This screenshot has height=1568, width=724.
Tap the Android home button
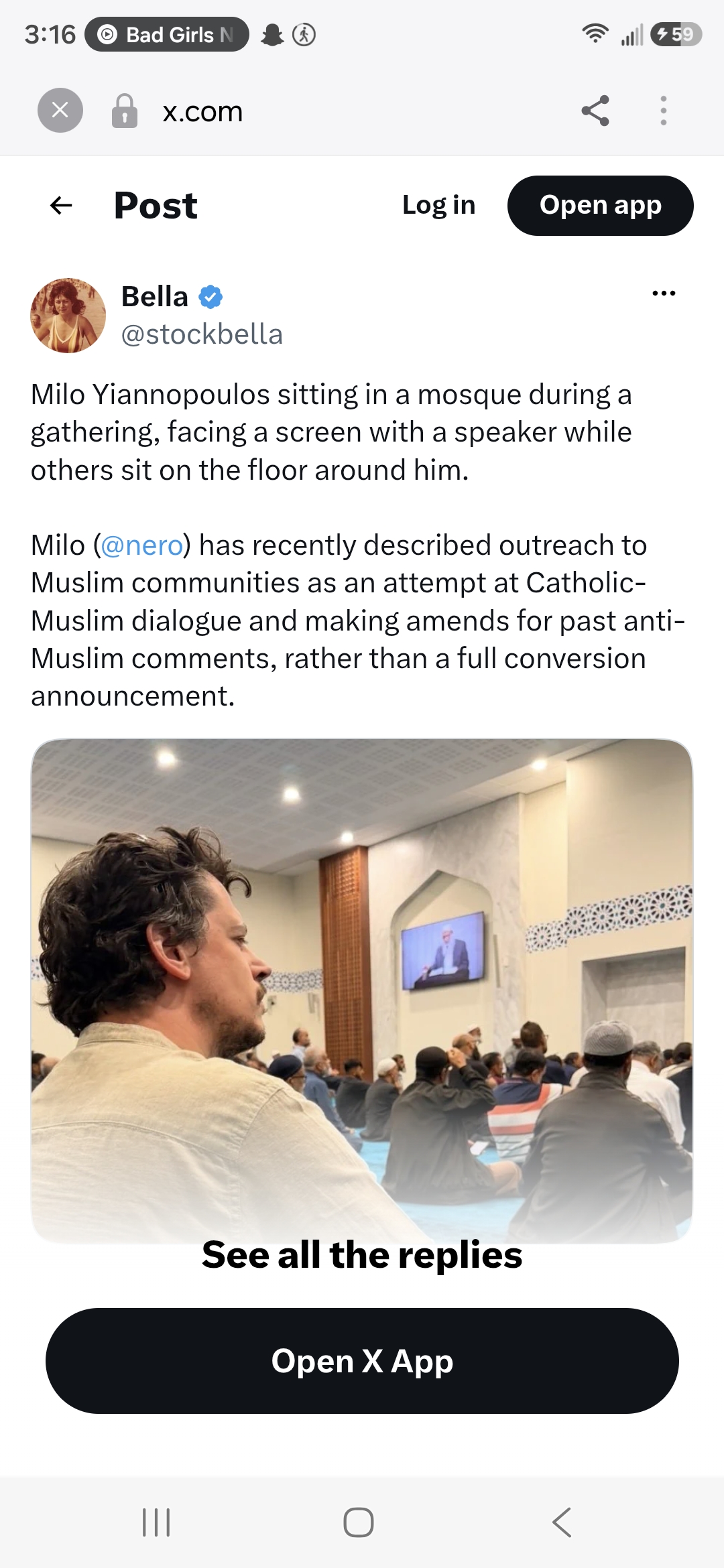click(x=359, y=1522)
